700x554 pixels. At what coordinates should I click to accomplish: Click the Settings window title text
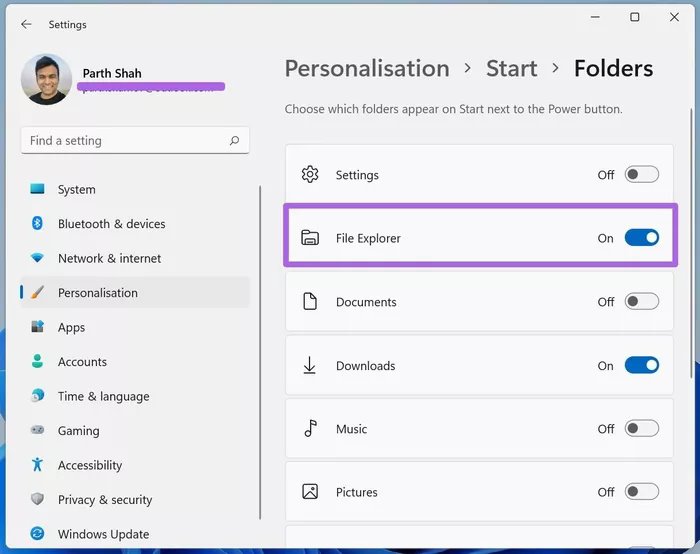click(67, 25)
